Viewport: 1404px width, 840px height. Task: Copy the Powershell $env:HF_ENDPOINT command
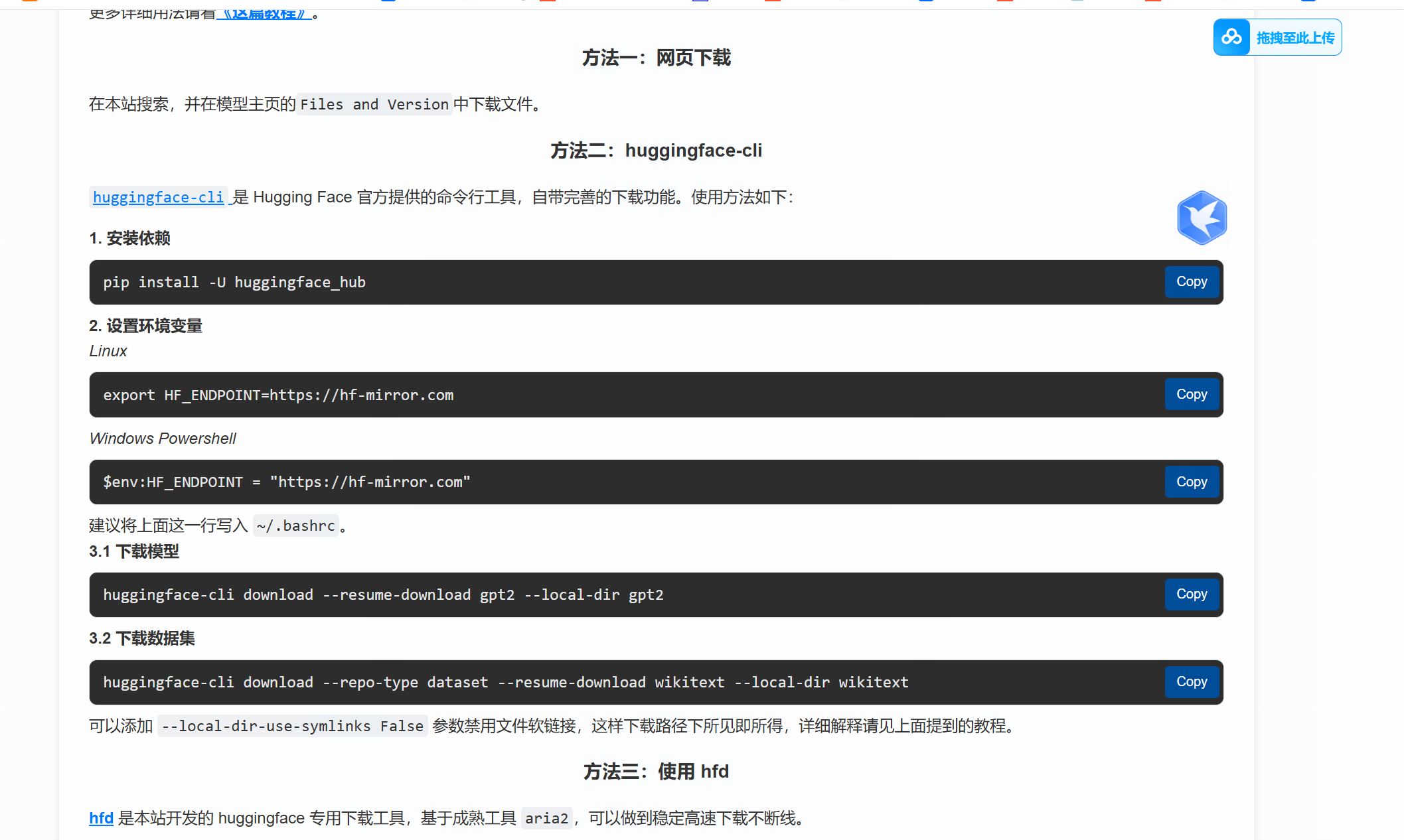tap(1191, 482)
